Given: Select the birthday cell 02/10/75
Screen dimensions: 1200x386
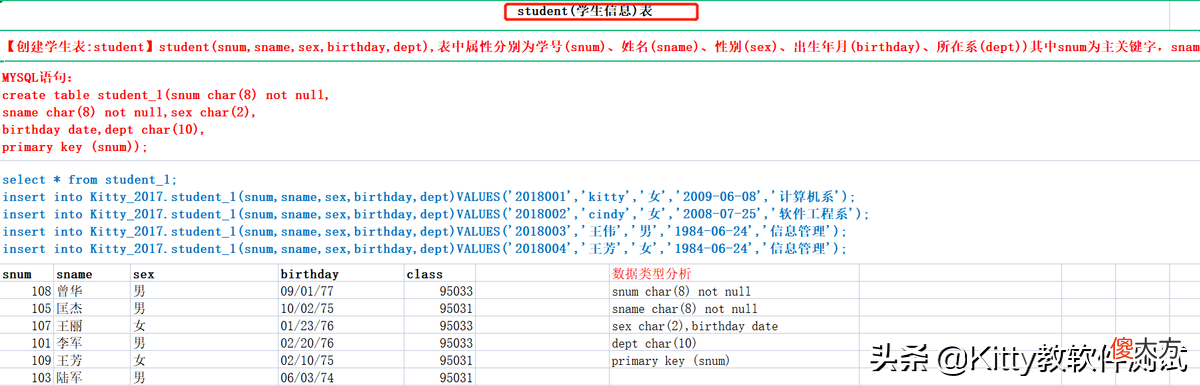Looking at the screenshot, I should [x=341, y=360].
